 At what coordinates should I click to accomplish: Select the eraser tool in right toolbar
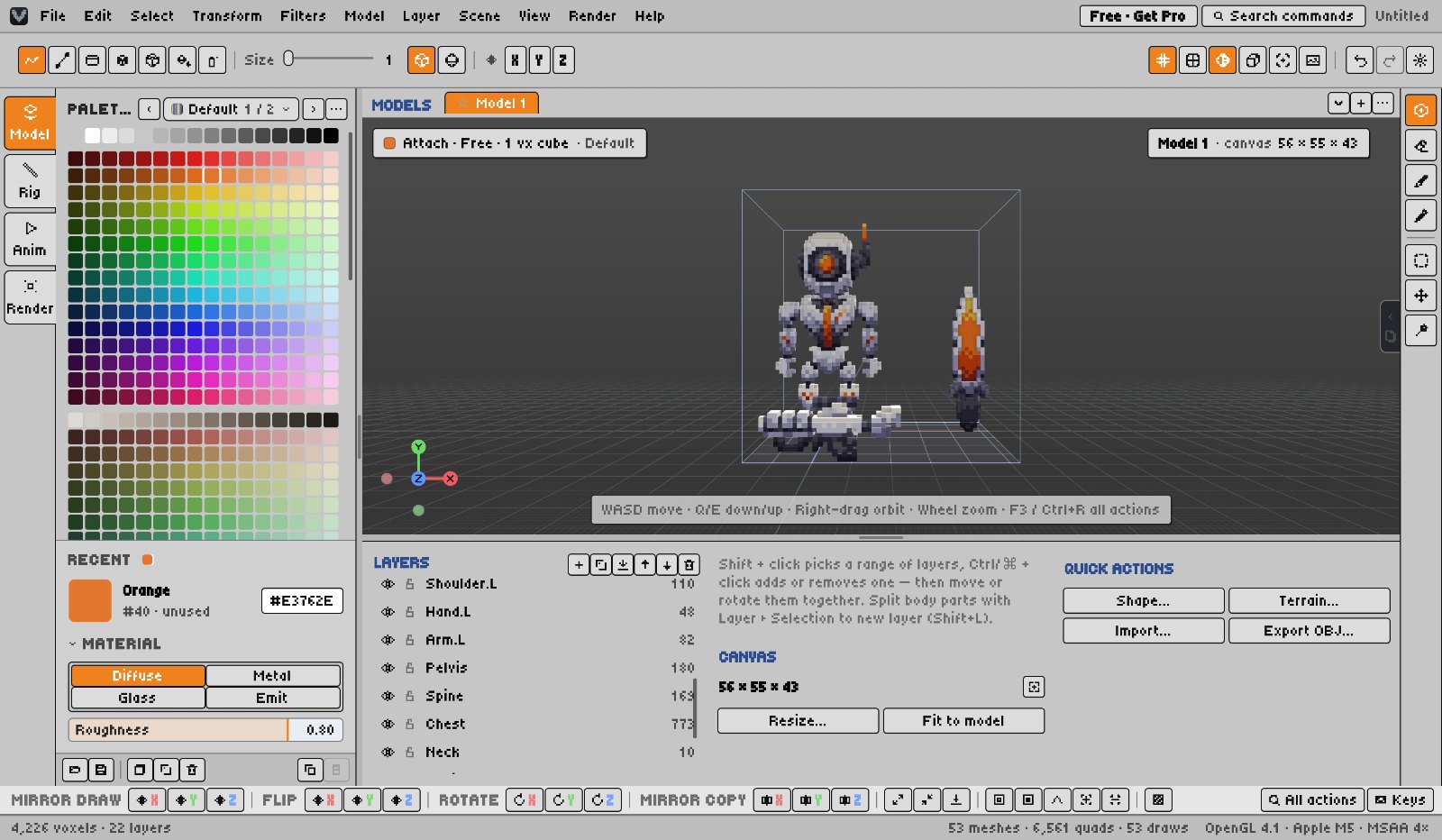1421,145
